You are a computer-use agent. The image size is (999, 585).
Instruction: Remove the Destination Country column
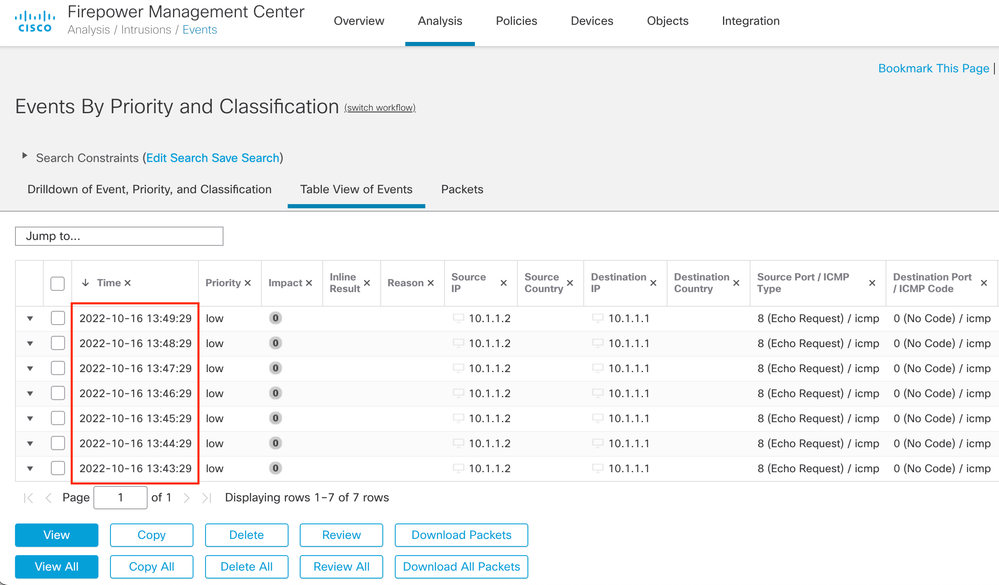736,283
